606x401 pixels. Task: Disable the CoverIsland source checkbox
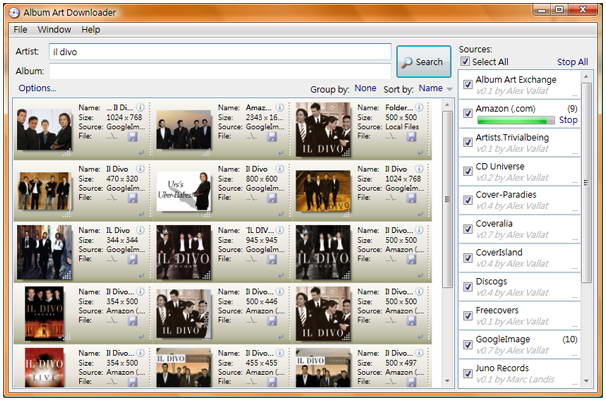(x=468, y=258)
